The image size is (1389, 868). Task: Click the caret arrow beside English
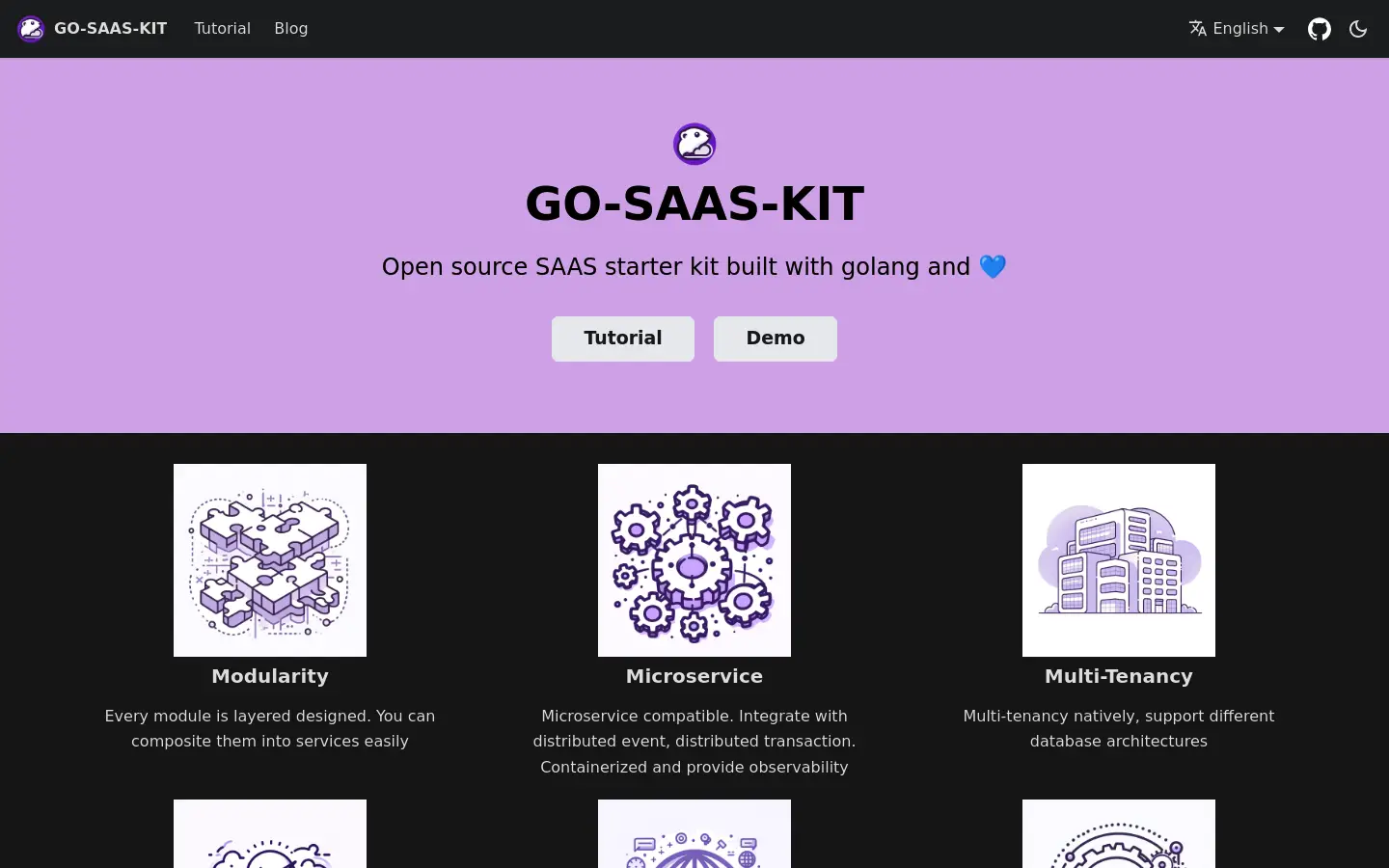(x=1279, y=30)
